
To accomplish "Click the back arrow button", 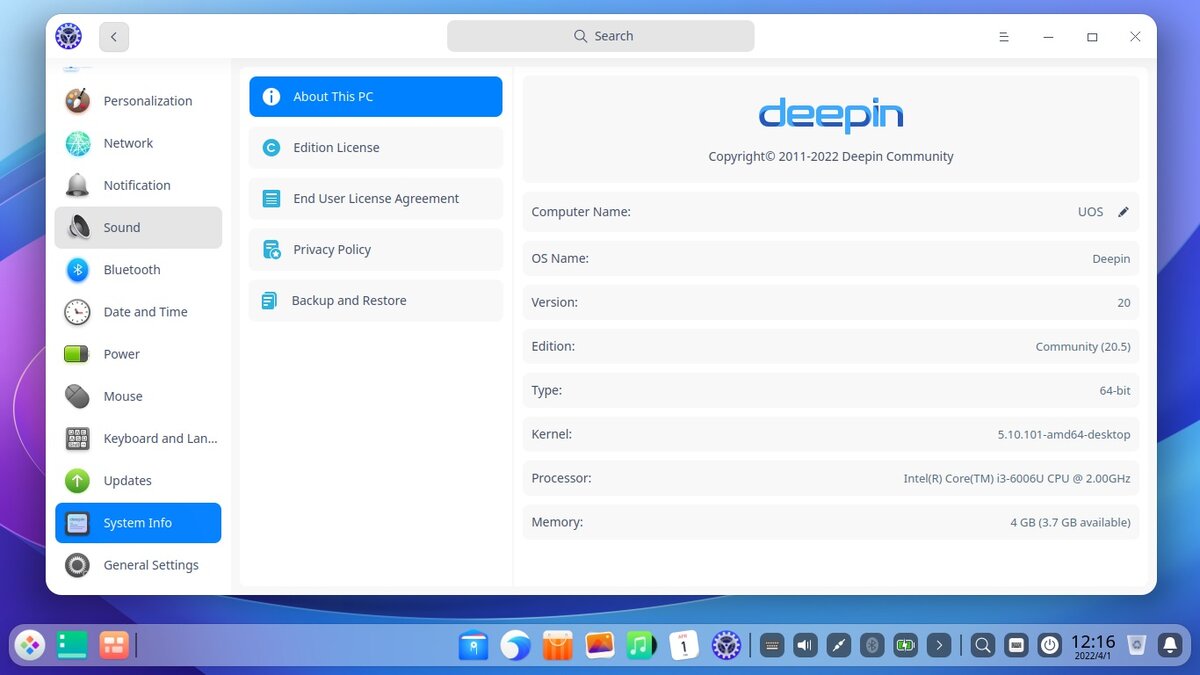I will coord(114,37).
